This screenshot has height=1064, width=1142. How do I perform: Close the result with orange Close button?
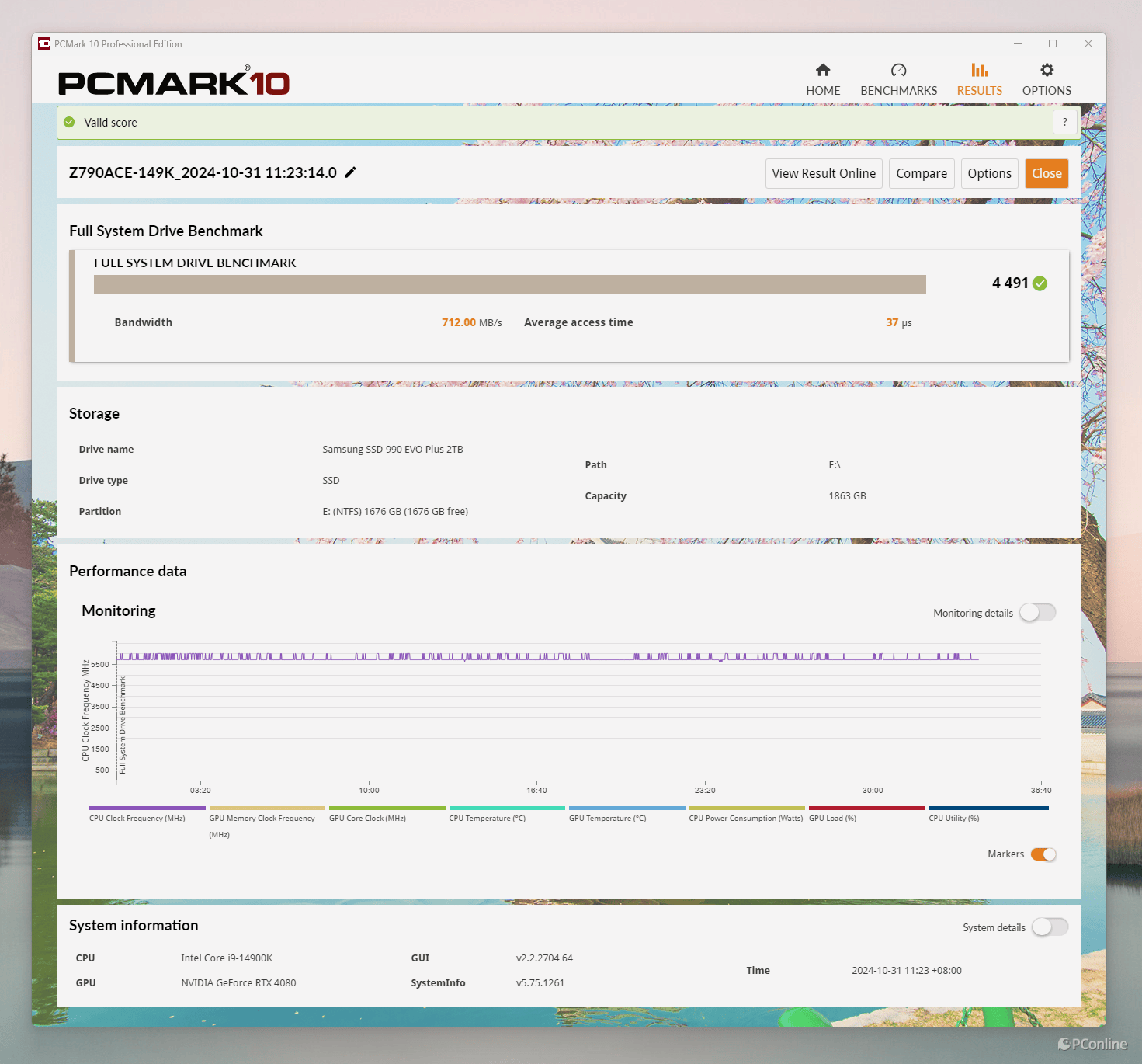point(1047,173)
